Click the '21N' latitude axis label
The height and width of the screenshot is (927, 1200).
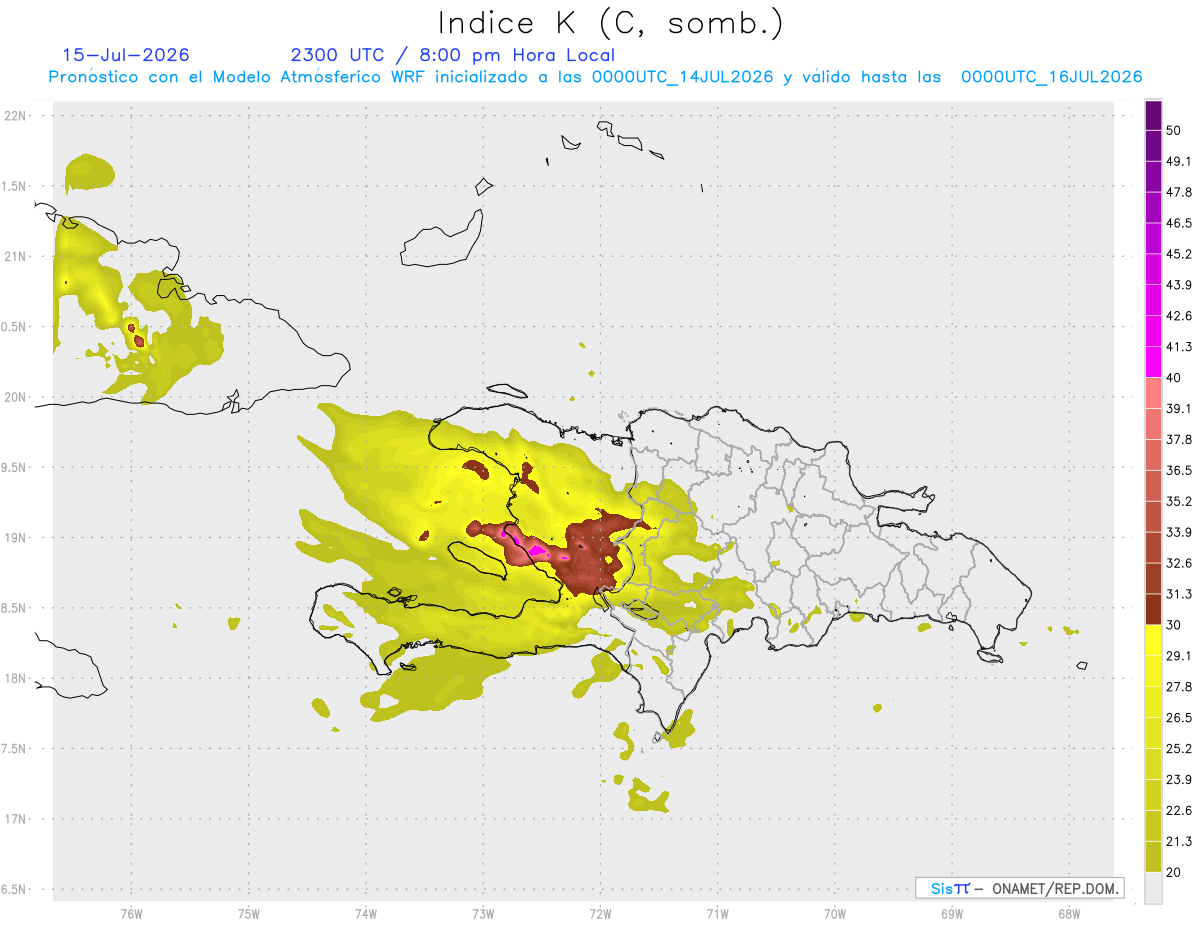pos(16,257)
